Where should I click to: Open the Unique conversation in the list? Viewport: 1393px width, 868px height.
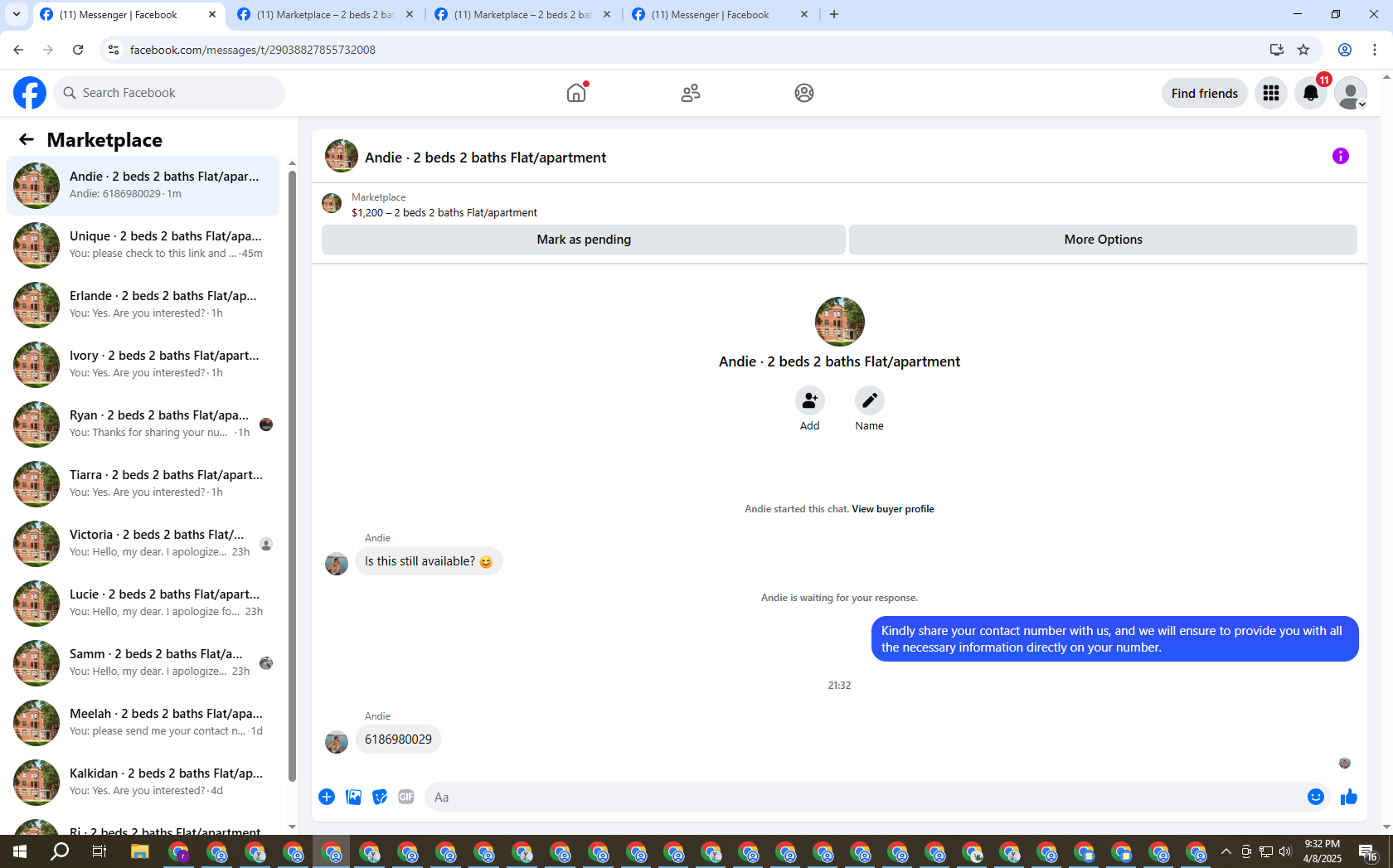143,245
